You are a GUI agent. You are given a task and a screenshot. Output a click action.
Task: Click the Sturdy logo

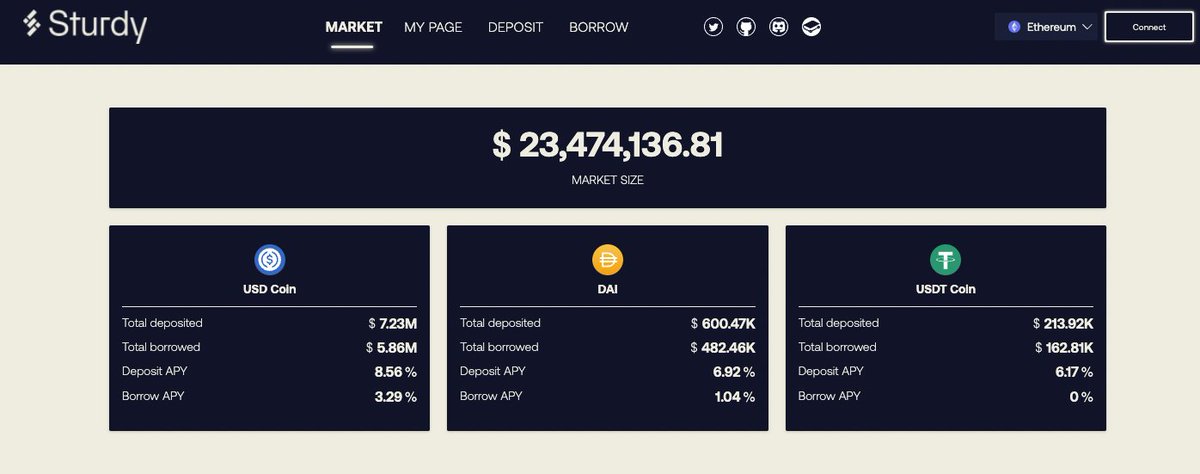click(85, 24)
